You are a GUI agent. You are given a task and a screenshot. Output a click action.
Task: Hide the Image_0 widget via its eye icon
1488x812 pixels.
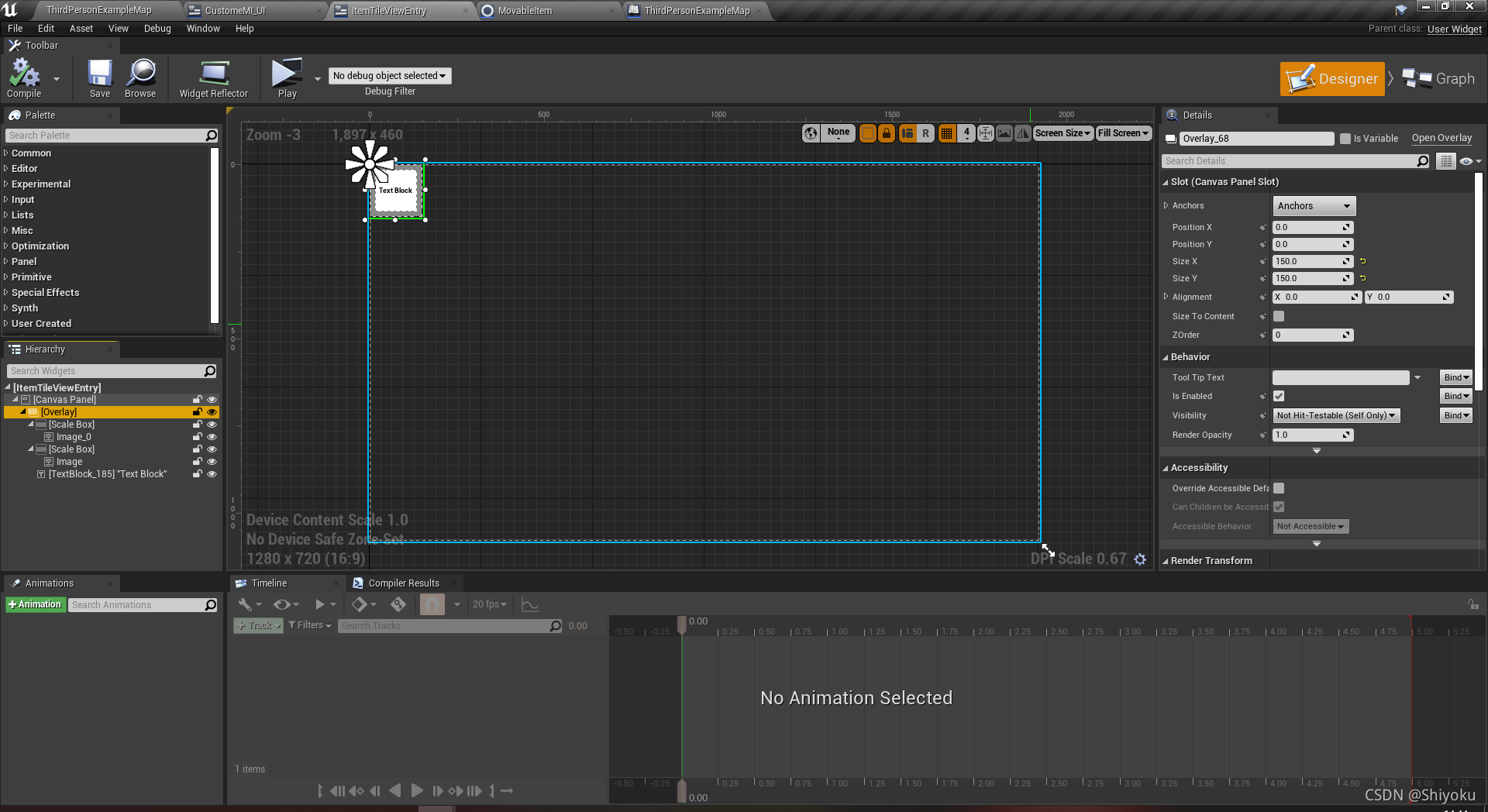pyautogui.click(x=212, y=436)
